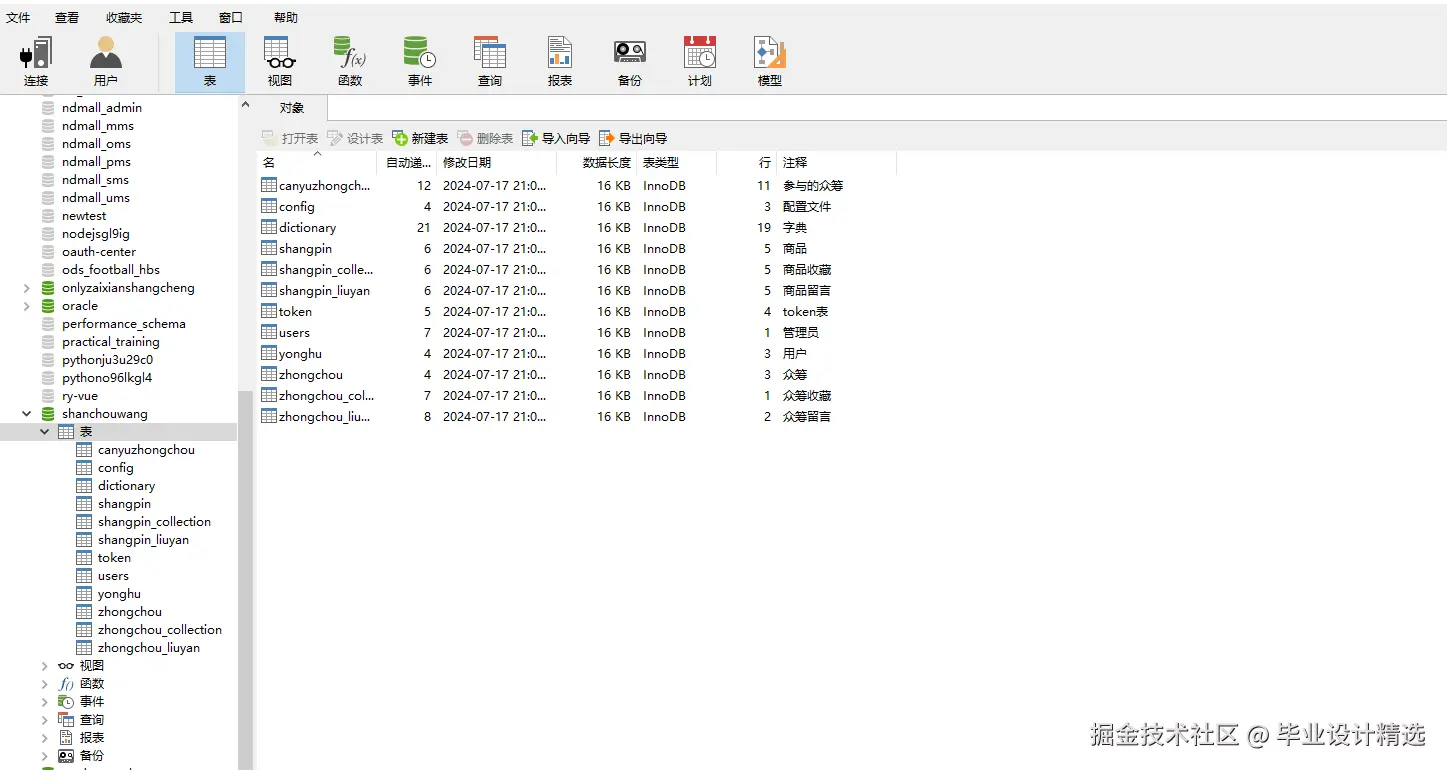Open the 连接 (Connection) toolbar icon

pyautogui.click(x=36, y=62)
